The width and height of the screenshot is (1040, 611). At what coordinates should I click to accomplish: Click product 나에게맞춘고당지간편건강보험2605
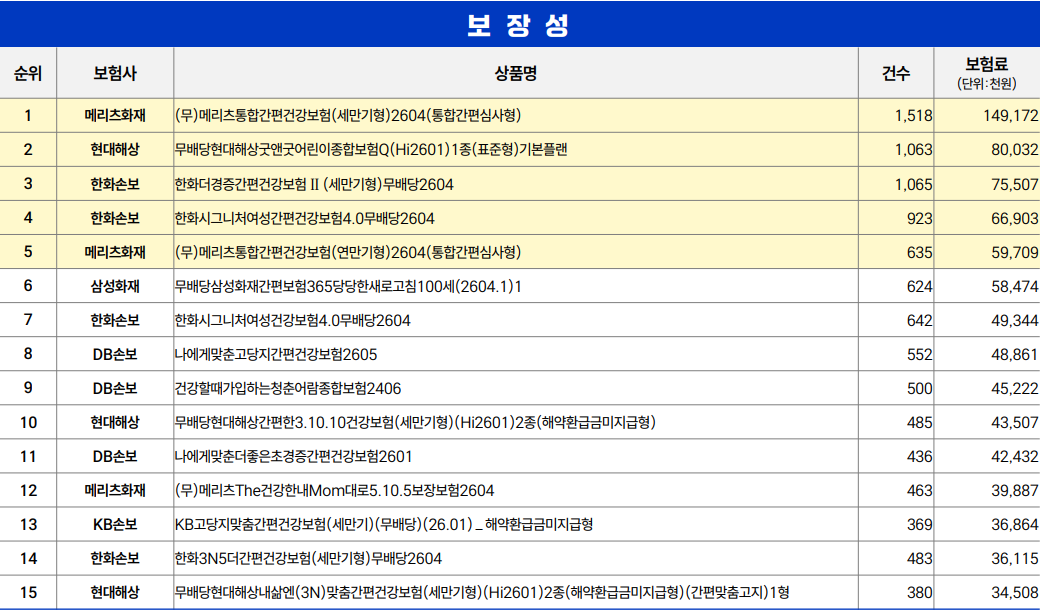[x=276, y=354]
